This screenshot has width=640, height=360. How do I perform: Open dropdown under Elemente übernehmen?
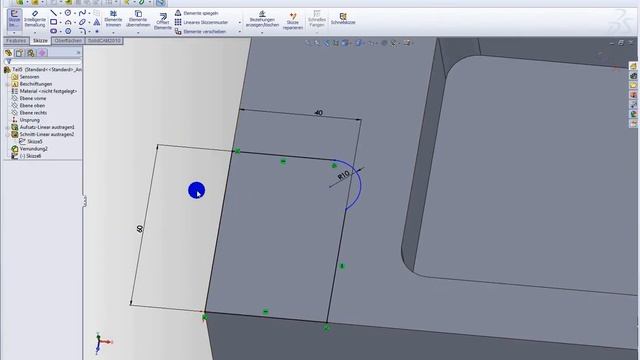(x=138, y=32)
